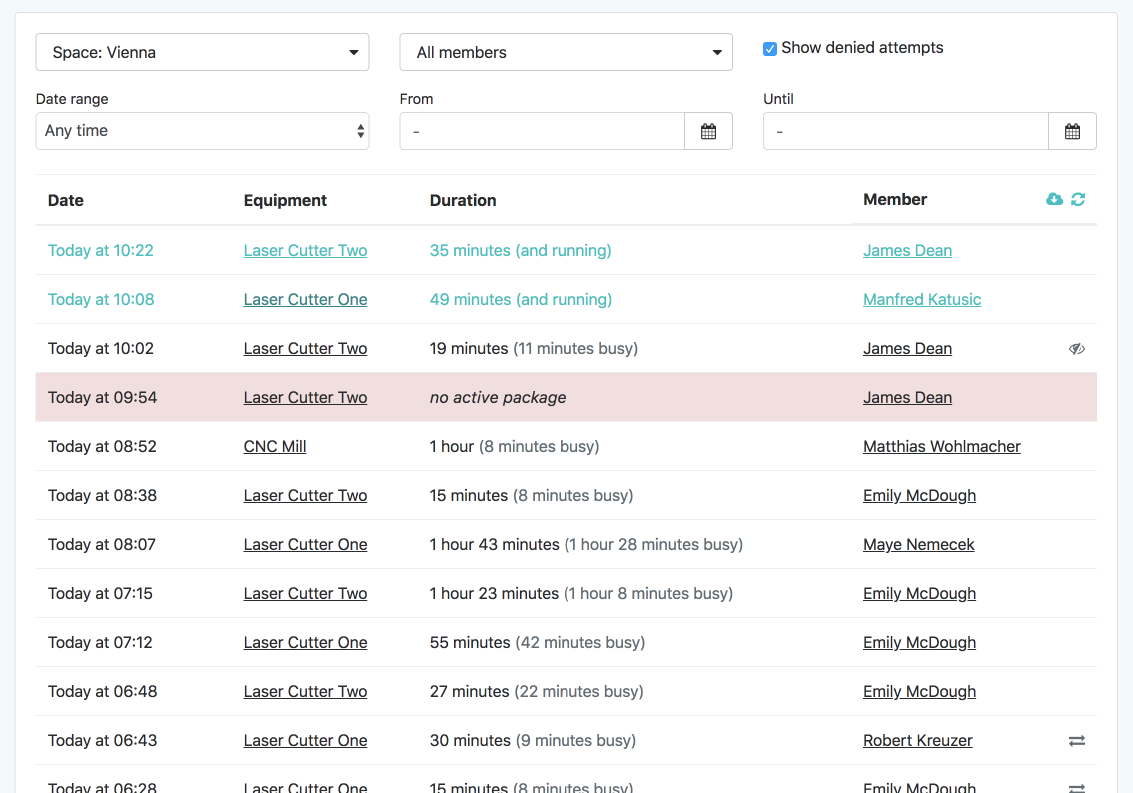The height and width of the screenshot is (793, 1133).
Task: Open the CNC Mill equipment link
Action: pos(275,447)
